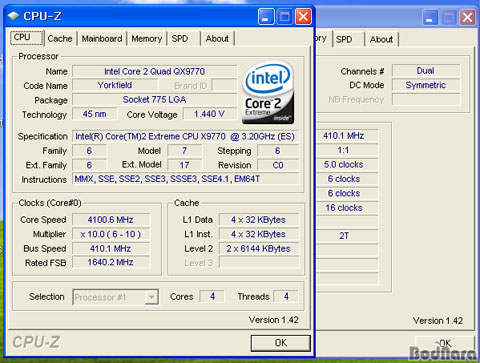Click the Specification field text
480x363 pixels.
pyautogui.click(x=185, y=136)
